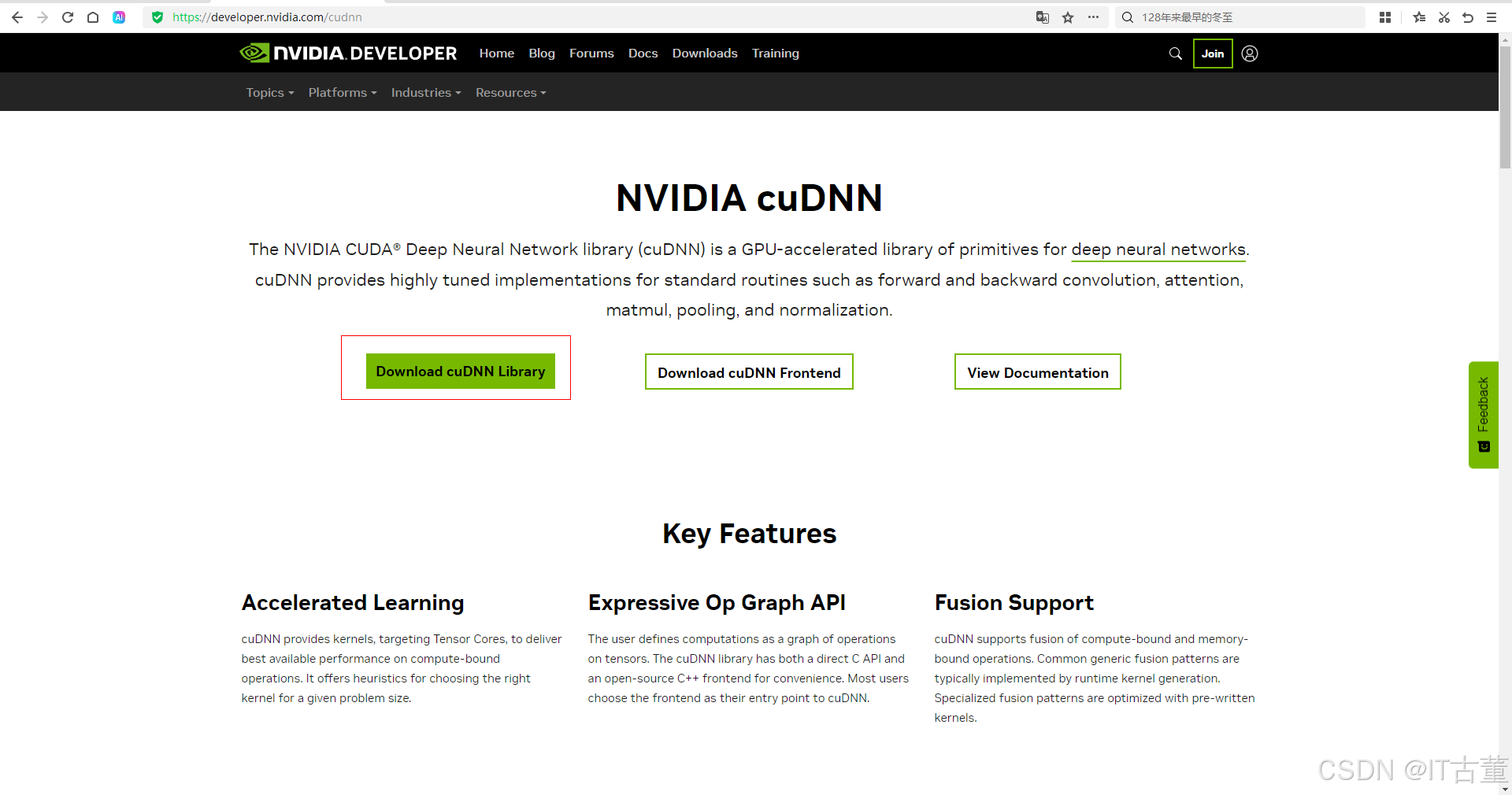The height and width of the screenshot is (795, 1512).
Task: Open the Downloads nav item
Action: click(x=705, y=54)
